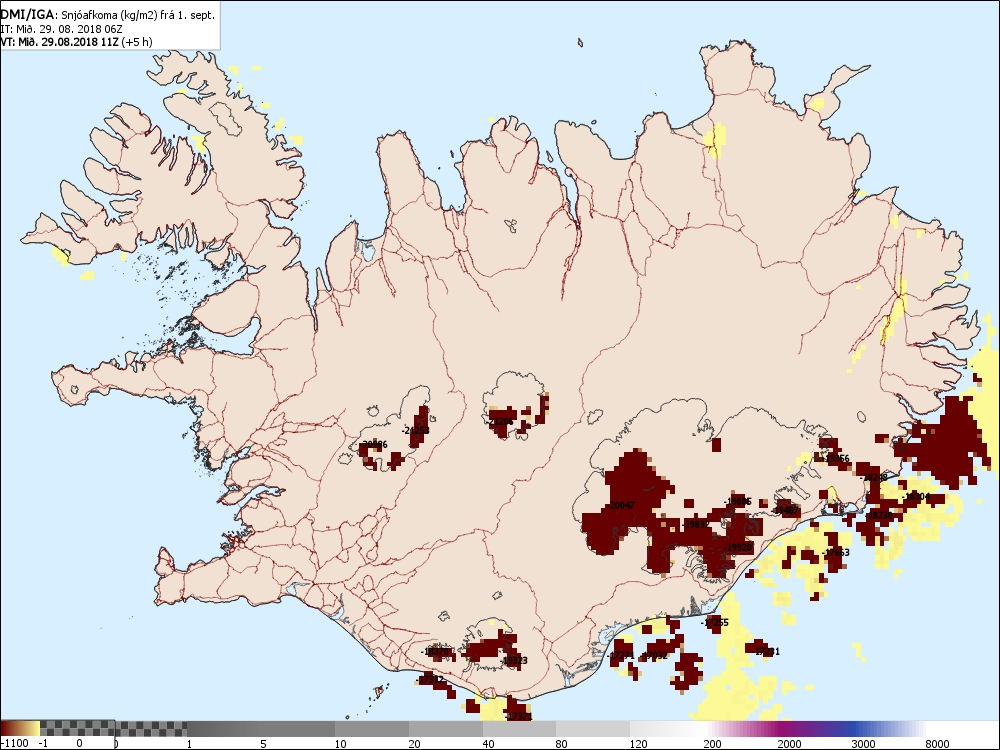Click the legend label 80
Screen dimensions: 1000x750
click(x=562, y=743)
